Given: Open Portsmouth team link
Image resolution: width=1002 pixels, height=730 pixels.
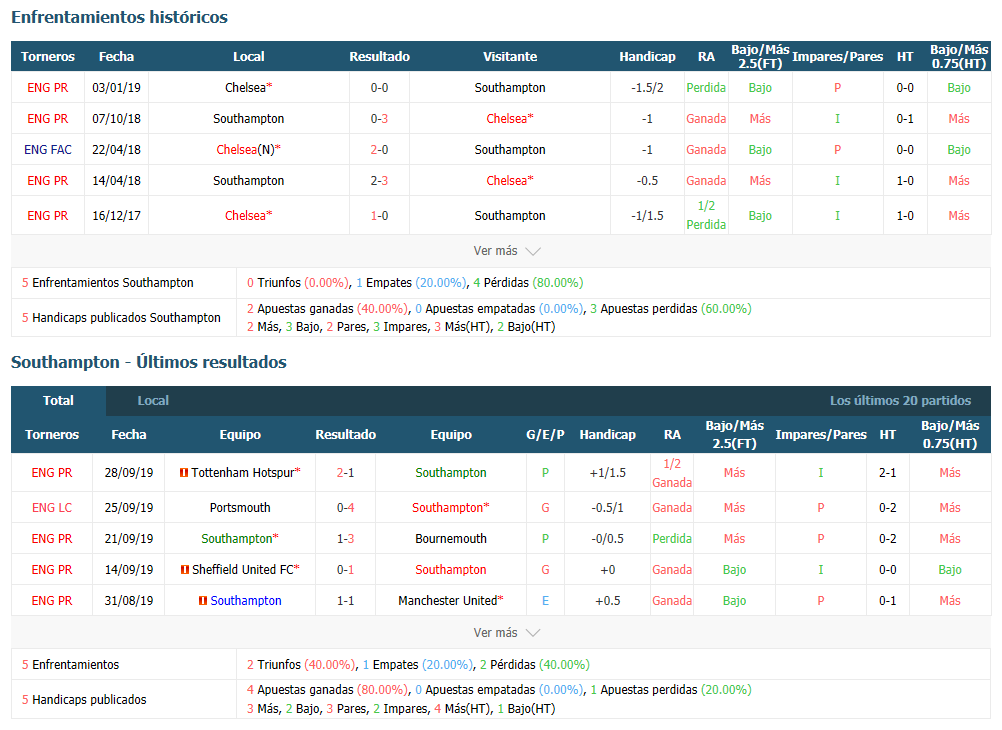Looking at the screenshot, I should (x=240, y=508).
